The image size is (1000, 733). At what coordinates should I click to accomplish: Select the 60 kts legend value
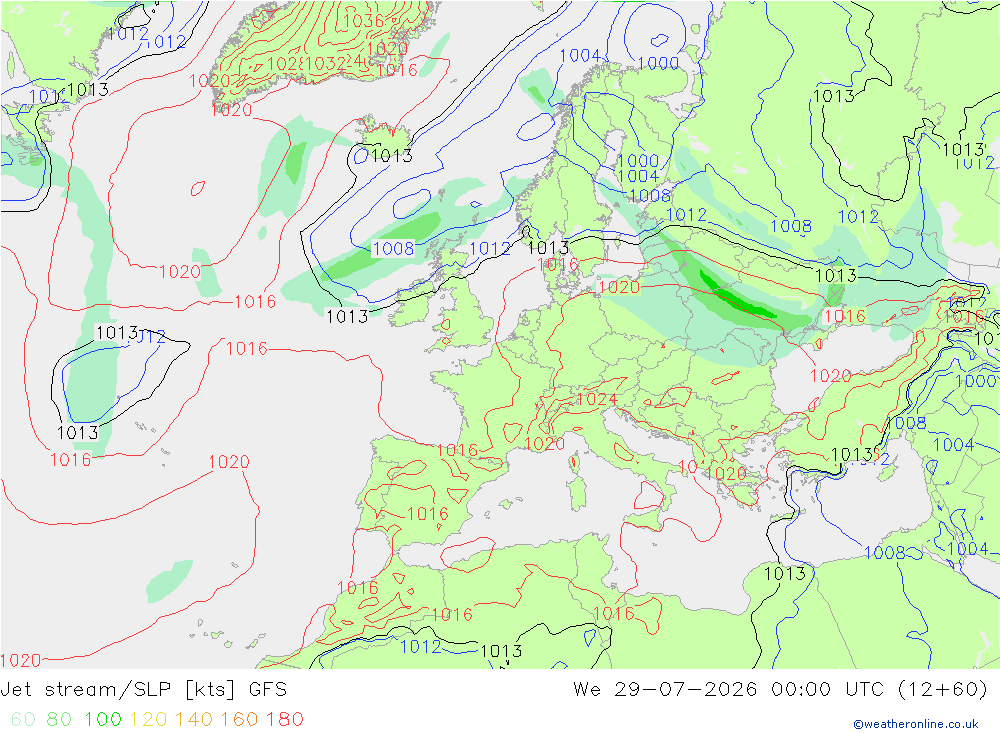pyautogui.click(x=23, y=719)
